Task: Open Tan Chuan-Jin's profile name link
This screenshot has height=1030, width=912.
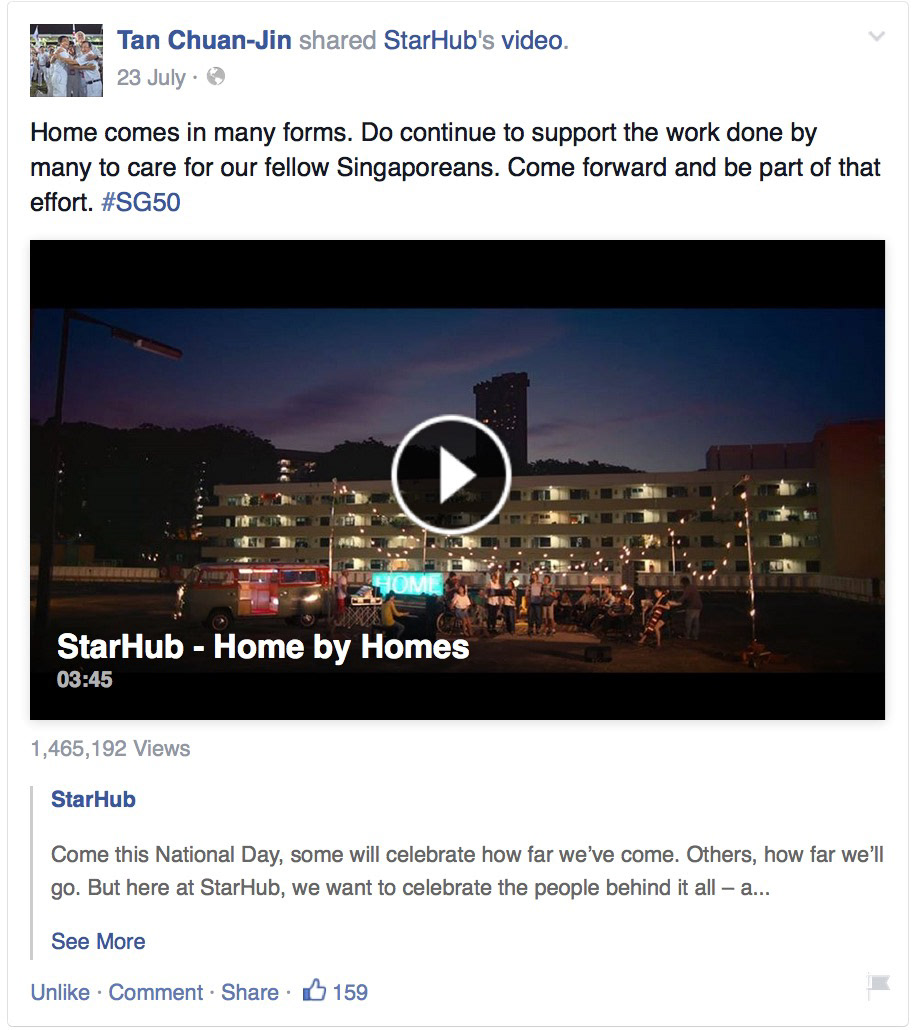Action: pyautogui.click(x=204, y=40)
